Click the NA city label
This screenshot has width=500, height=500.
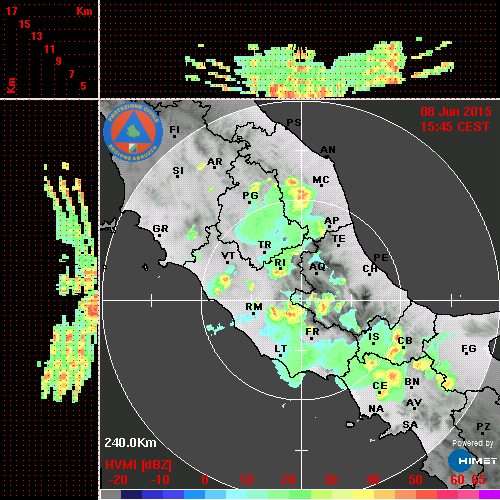[376, 409]
